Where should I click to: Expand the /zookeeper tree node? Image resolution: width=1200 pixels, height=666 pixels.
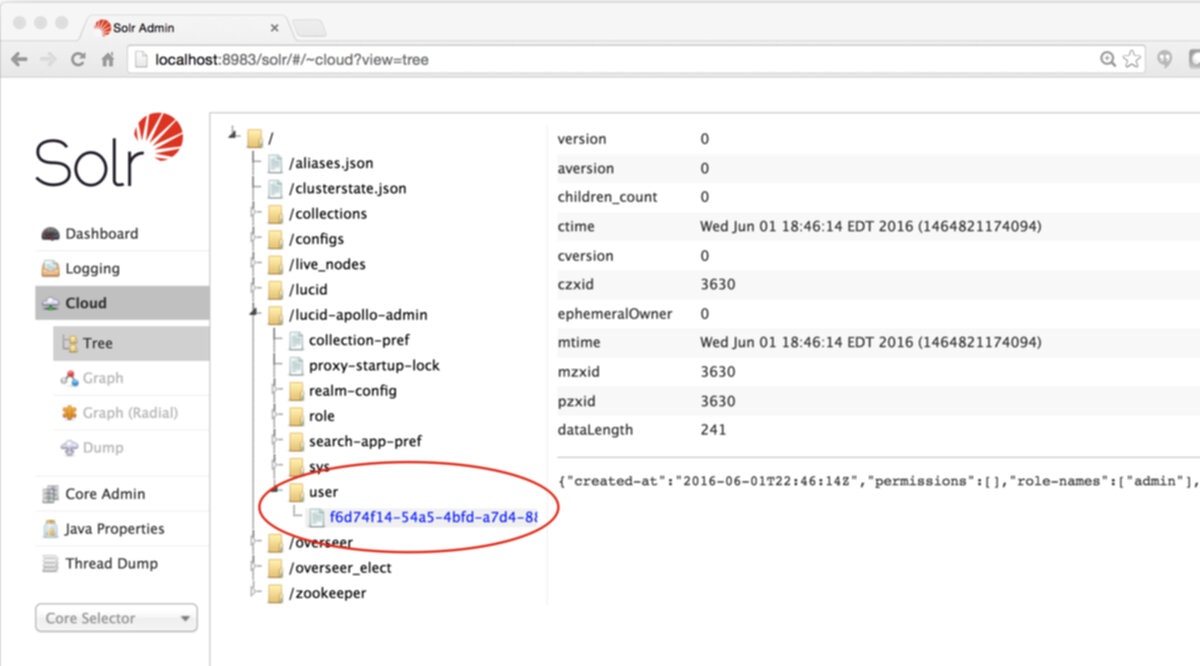click(x=254, y=593)
